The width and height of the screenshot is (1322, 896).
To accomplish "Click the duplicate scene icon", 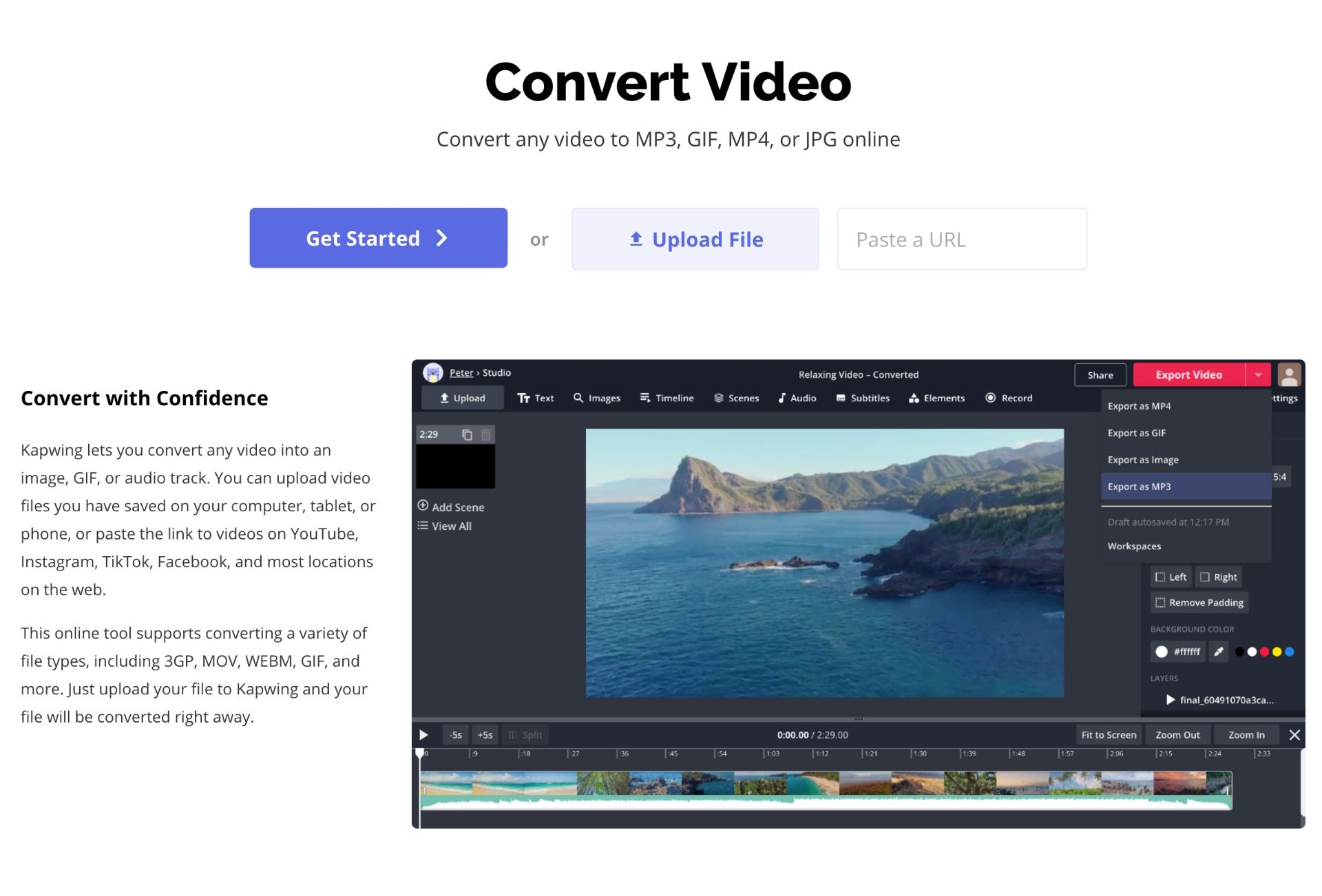I will (467, 434).
